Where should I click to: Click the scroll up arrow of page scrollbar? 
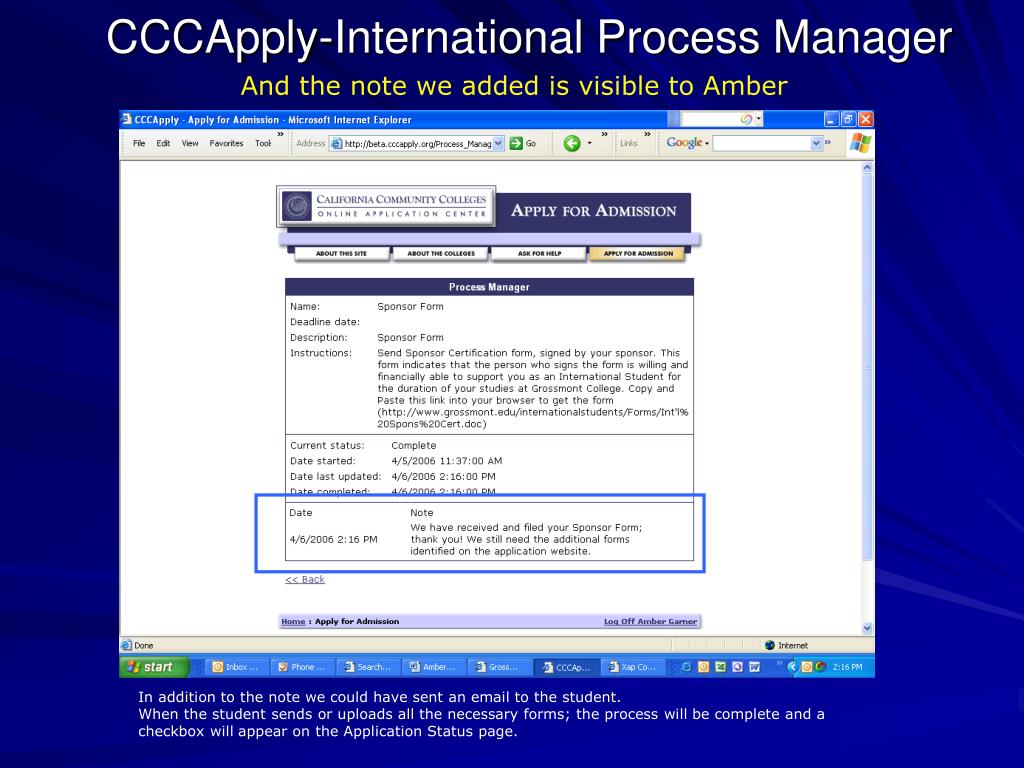pos(867,168)
